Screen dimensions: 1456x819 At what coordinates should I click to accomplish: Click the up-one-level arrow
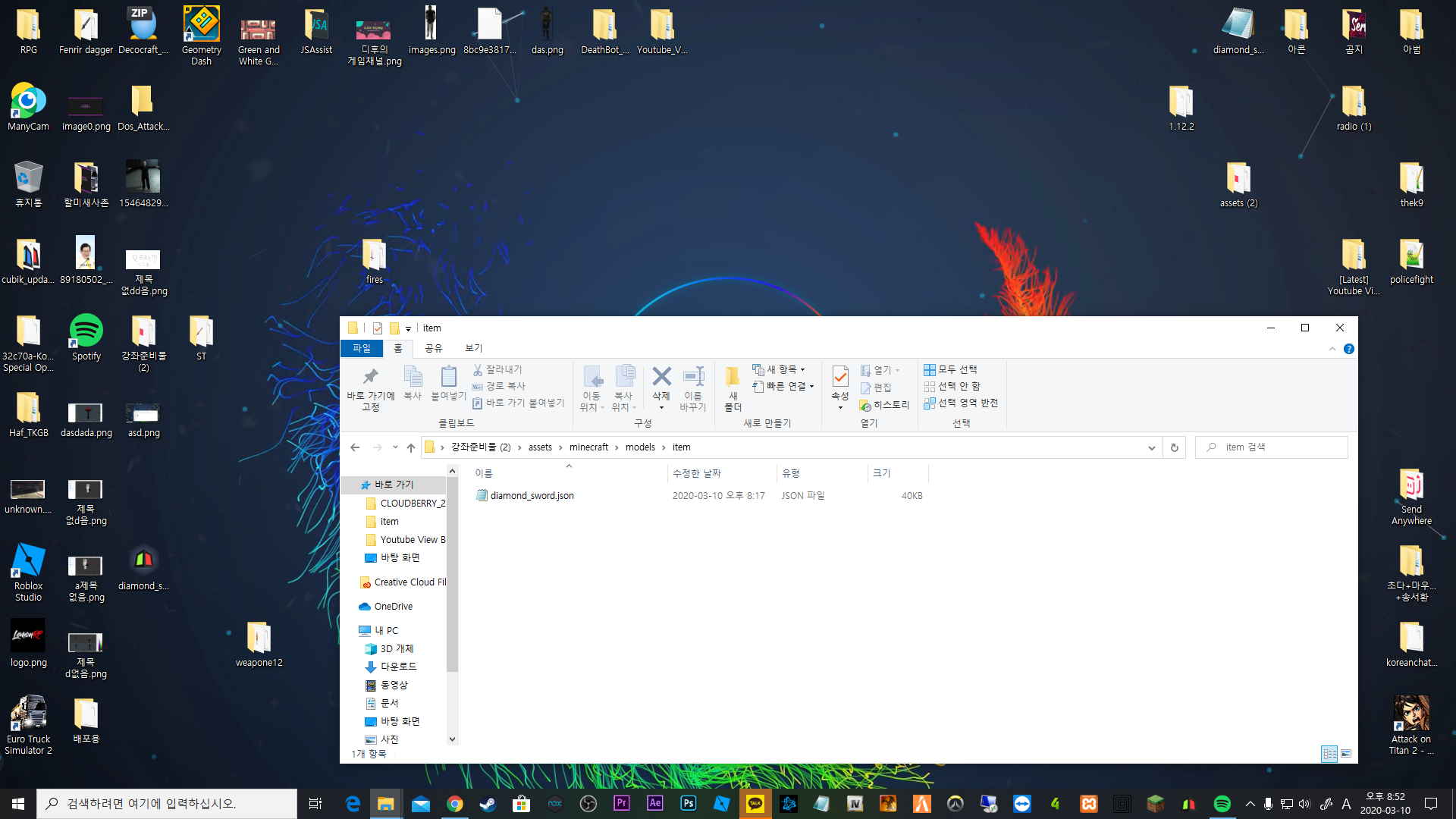(x=411, y=447)
